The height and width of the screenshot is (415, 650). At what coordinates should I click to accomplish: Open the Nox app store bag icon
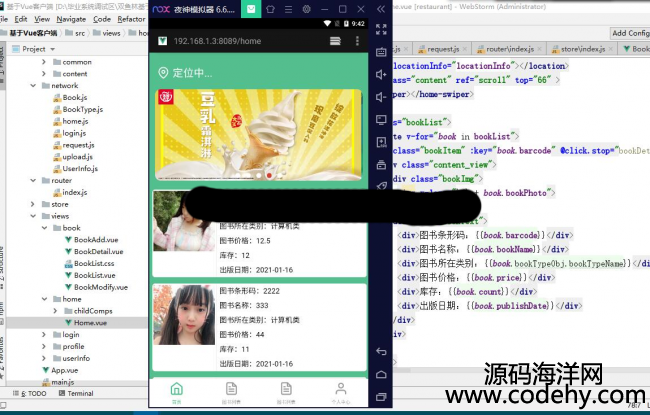pyautogui.click(x=251, y=9)
